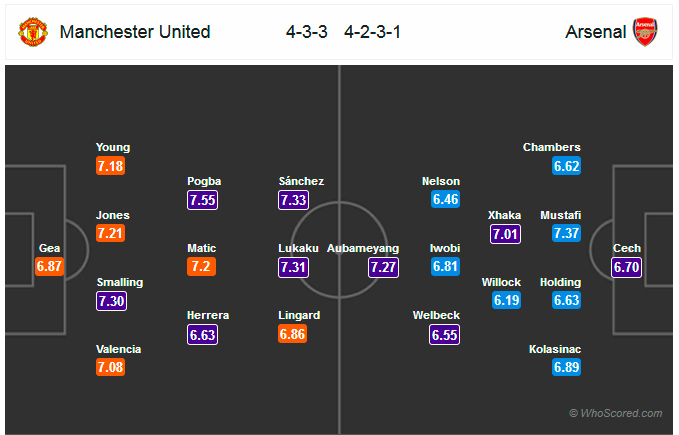The height and width of the screenshot is (435, 679).
Task: Click Gea's 6.87 rating badge
Action: pyautogui.click(x=49, y=266)
